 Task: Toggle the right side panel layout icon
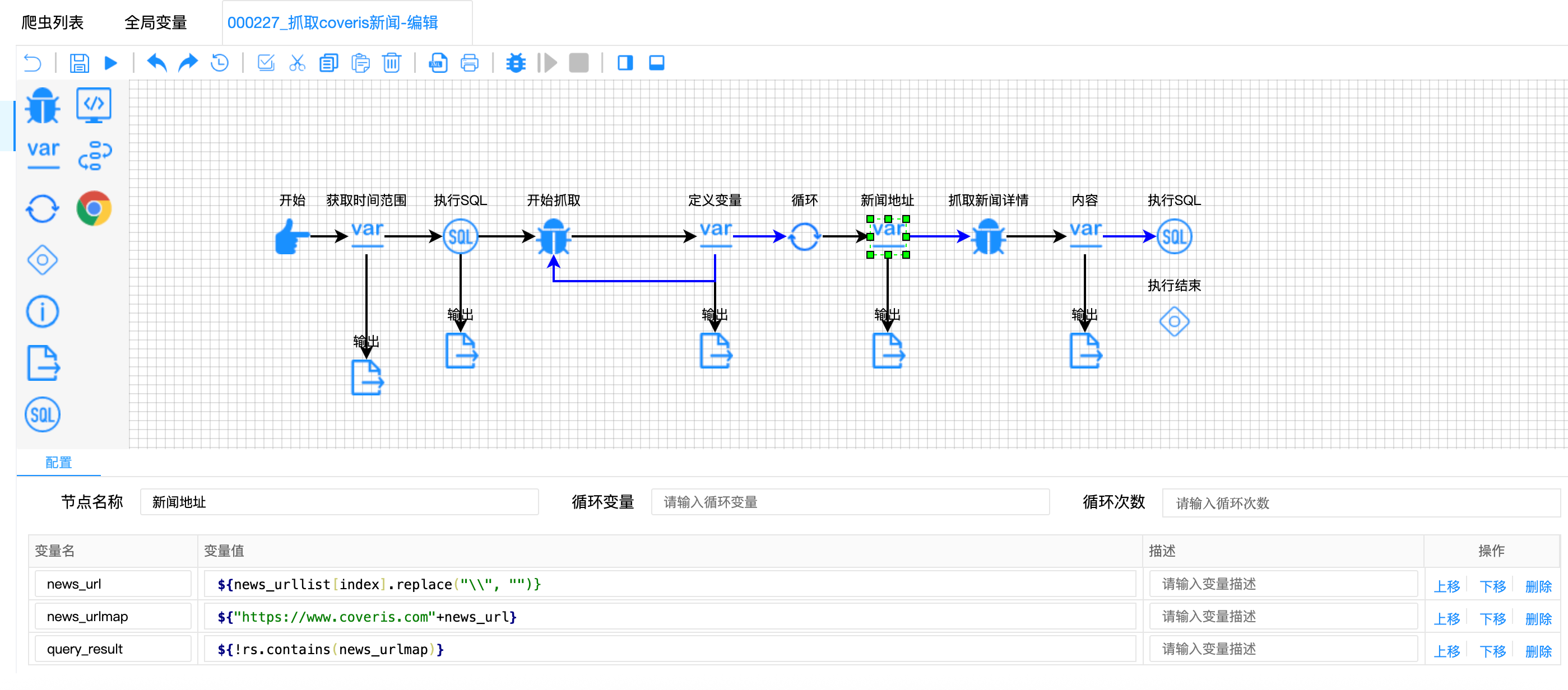pyautogui.click(x=625, y=63)
